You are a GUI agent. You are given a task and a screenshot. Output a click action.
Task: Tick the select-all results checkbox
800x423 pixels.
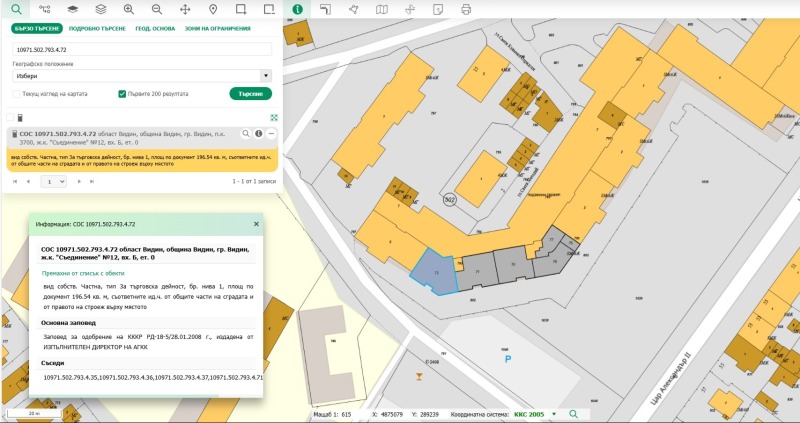pos(9,117)
